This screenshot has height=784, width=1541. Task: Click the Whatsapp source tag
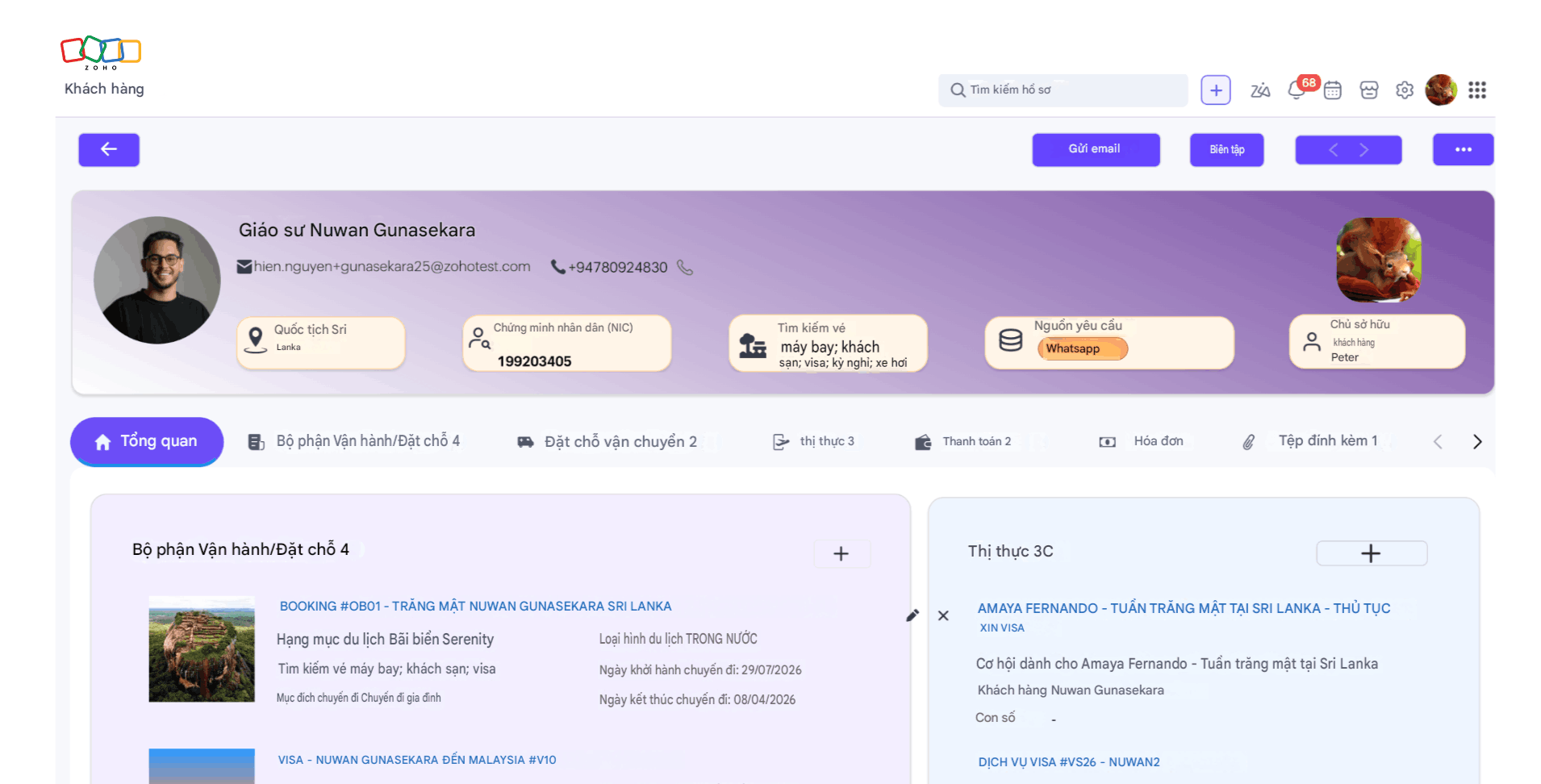(1082, 348)
